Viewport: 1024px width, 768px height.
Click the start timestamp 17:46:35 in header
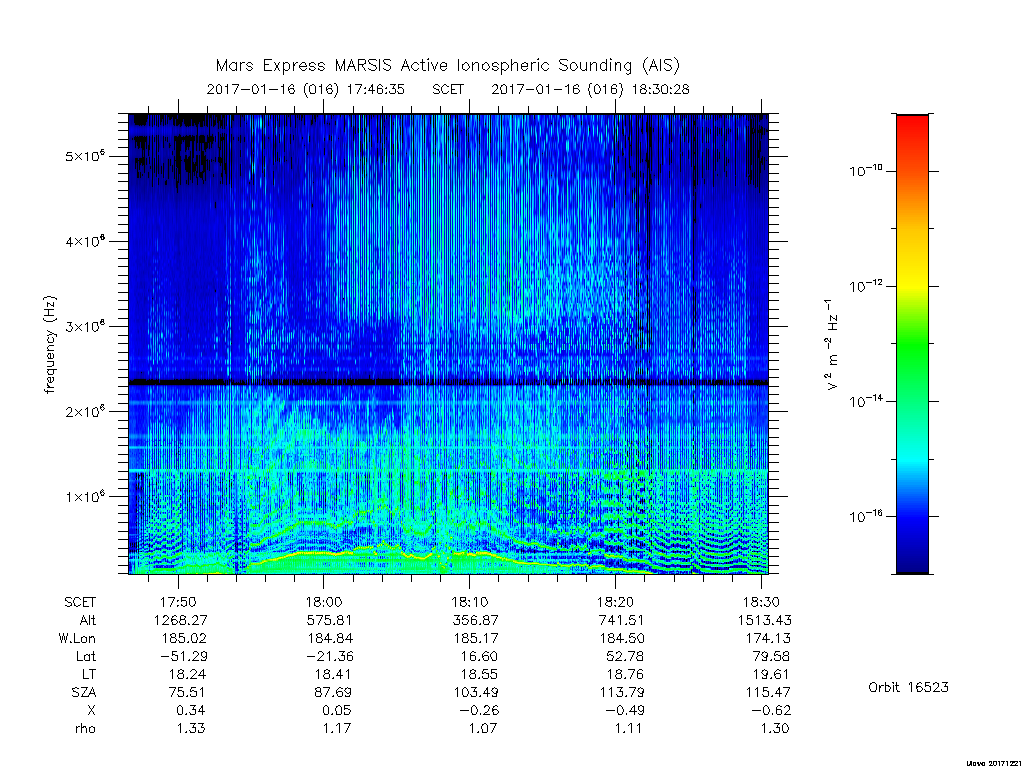(x=376, y=89)
